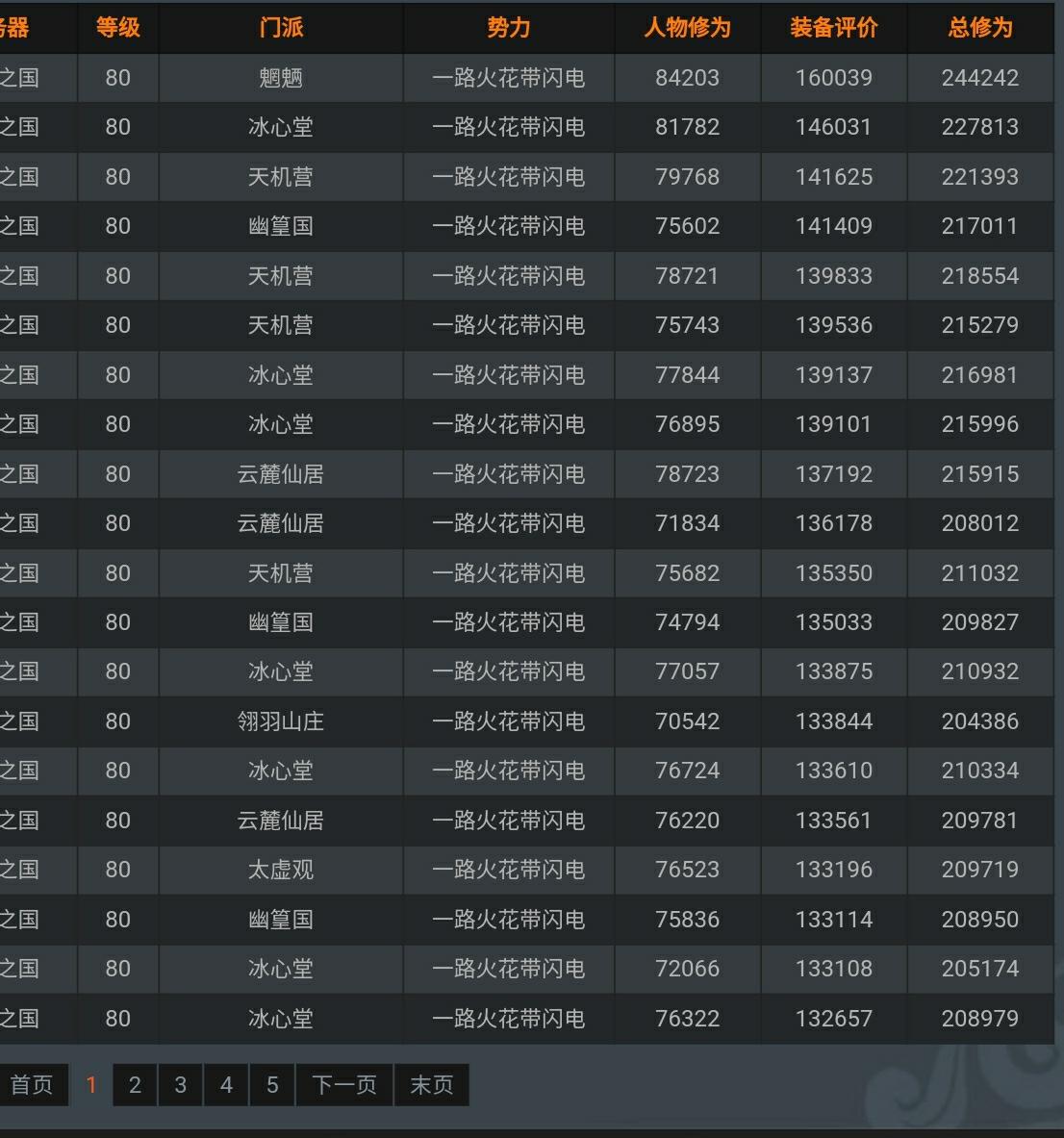Viewport: 1064px width, 1138px height.
Task: Click character score 70542 cell
Action: point(687,721)
